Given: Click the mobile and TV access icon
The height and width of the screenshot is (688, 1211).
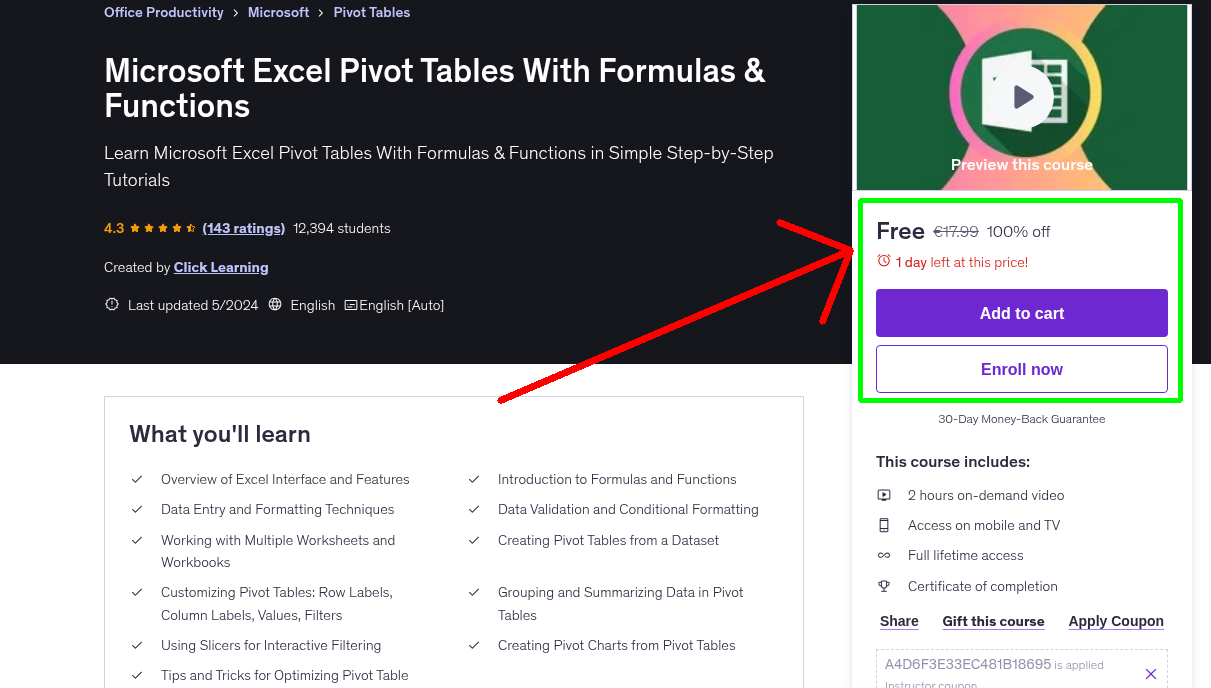Looking at the screenshot, I should 883,525.
